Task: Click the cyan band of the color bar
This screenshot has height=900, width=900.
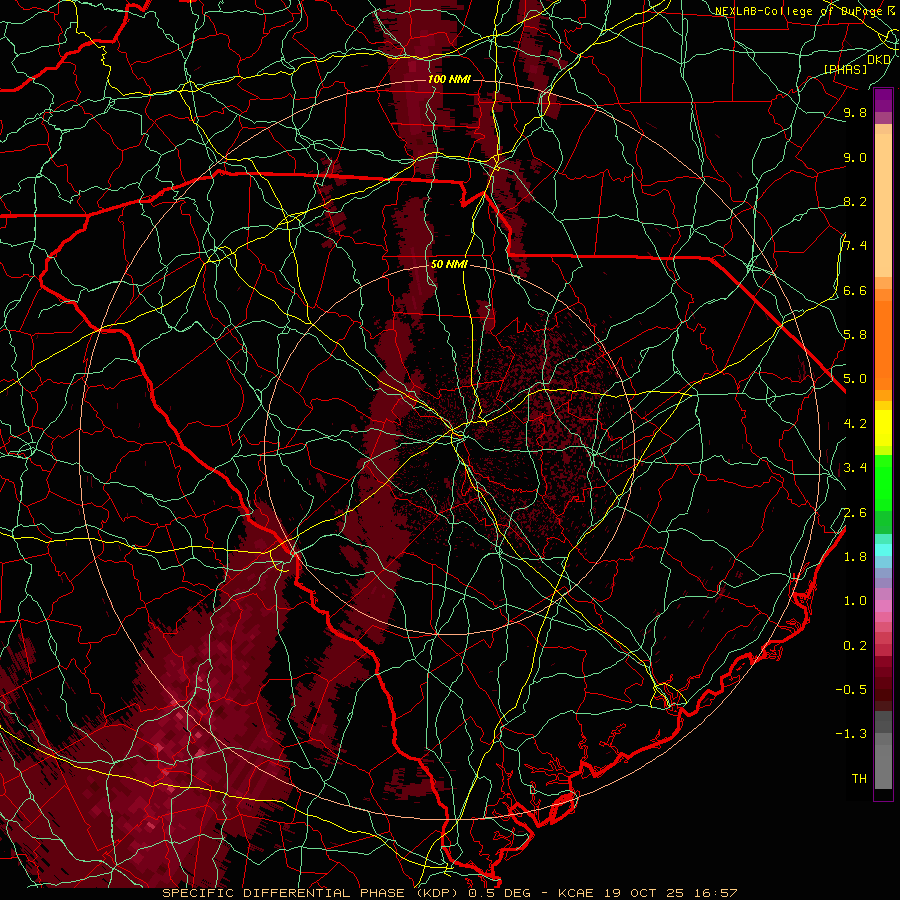Action: pos(883,549)
